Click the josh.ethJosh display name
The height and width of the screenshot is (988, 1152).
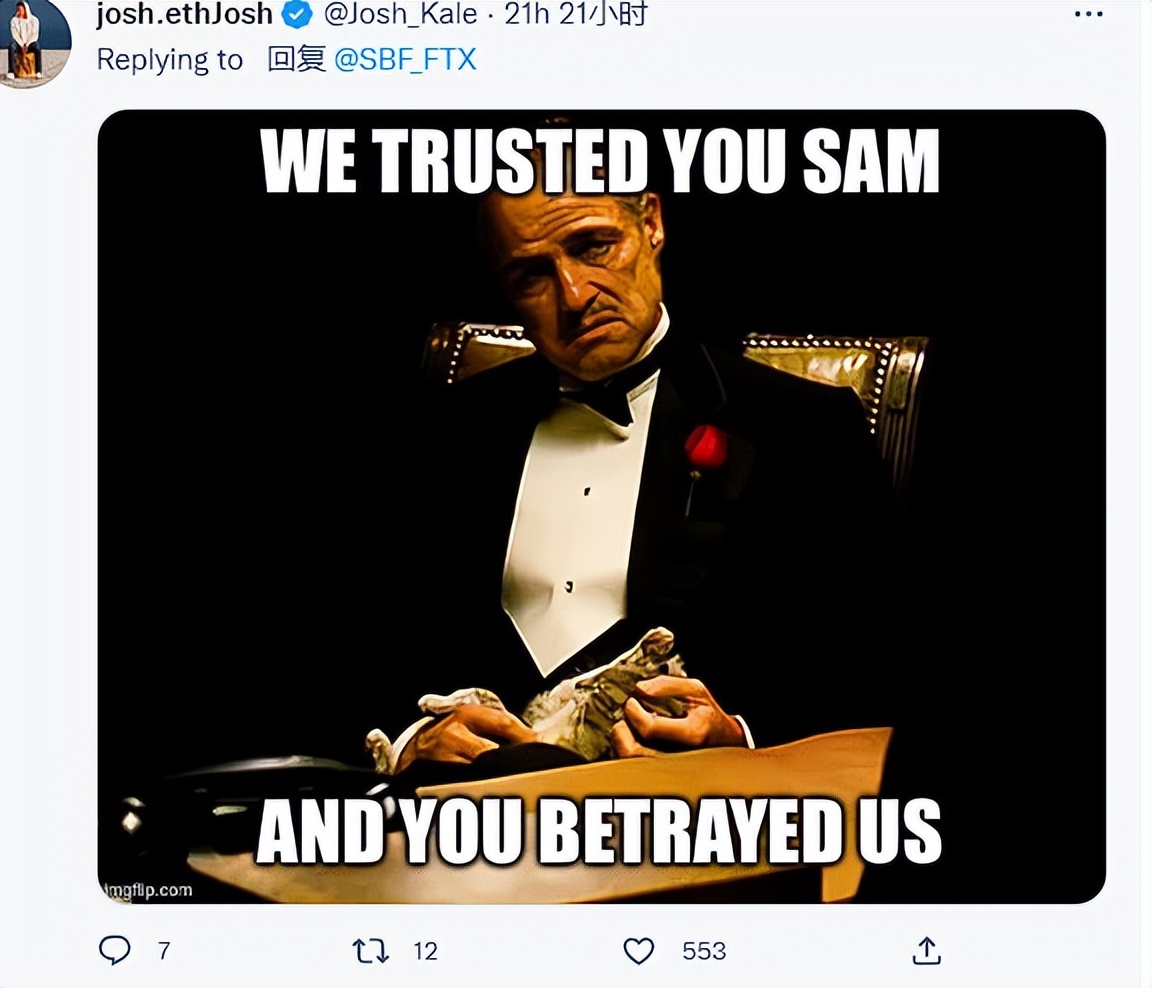click(184, 15)
